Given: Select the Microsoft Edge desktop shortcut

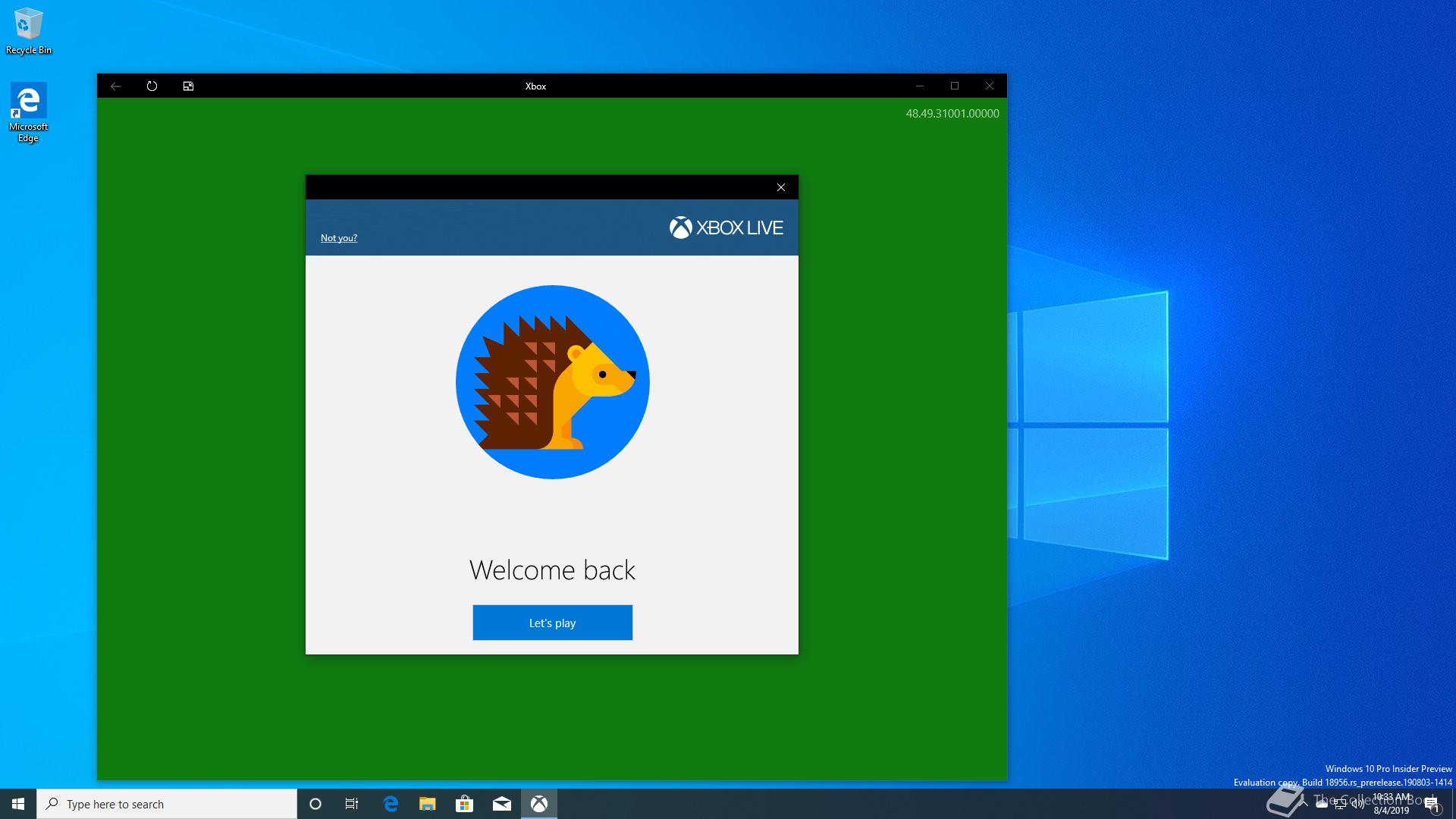Looking at the screenshot, I should [28, 112].
